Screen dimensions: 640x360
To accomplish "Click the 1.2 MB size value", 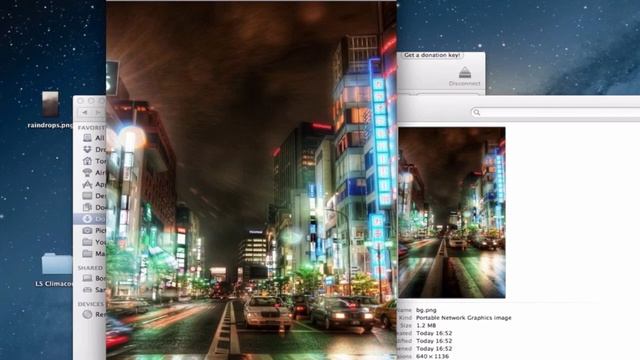I will (426, 325).
